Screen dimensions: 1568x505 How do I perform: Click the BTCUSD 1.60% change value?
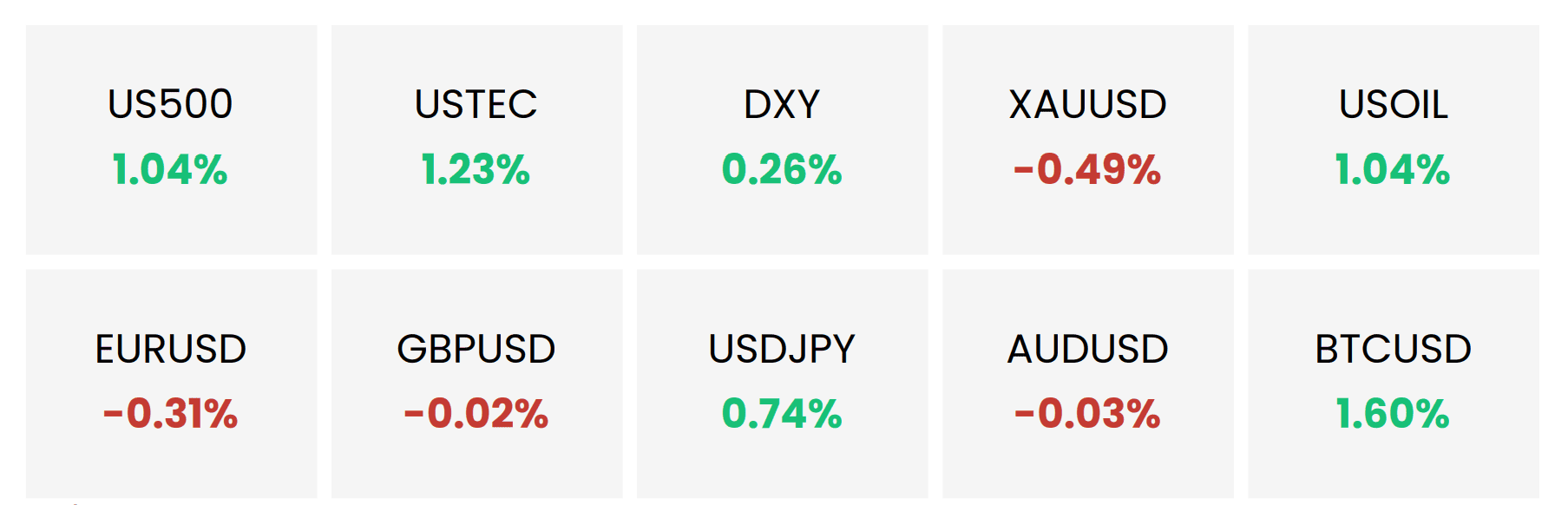(x=1393, y=413)
